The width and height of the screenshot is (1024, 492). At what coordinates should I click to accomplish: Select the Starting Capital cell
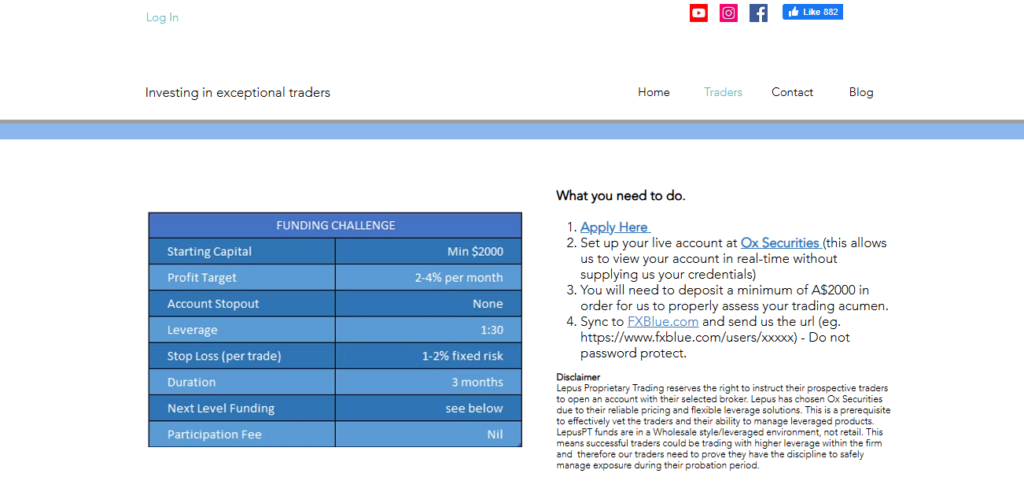[x=242, y=252]
